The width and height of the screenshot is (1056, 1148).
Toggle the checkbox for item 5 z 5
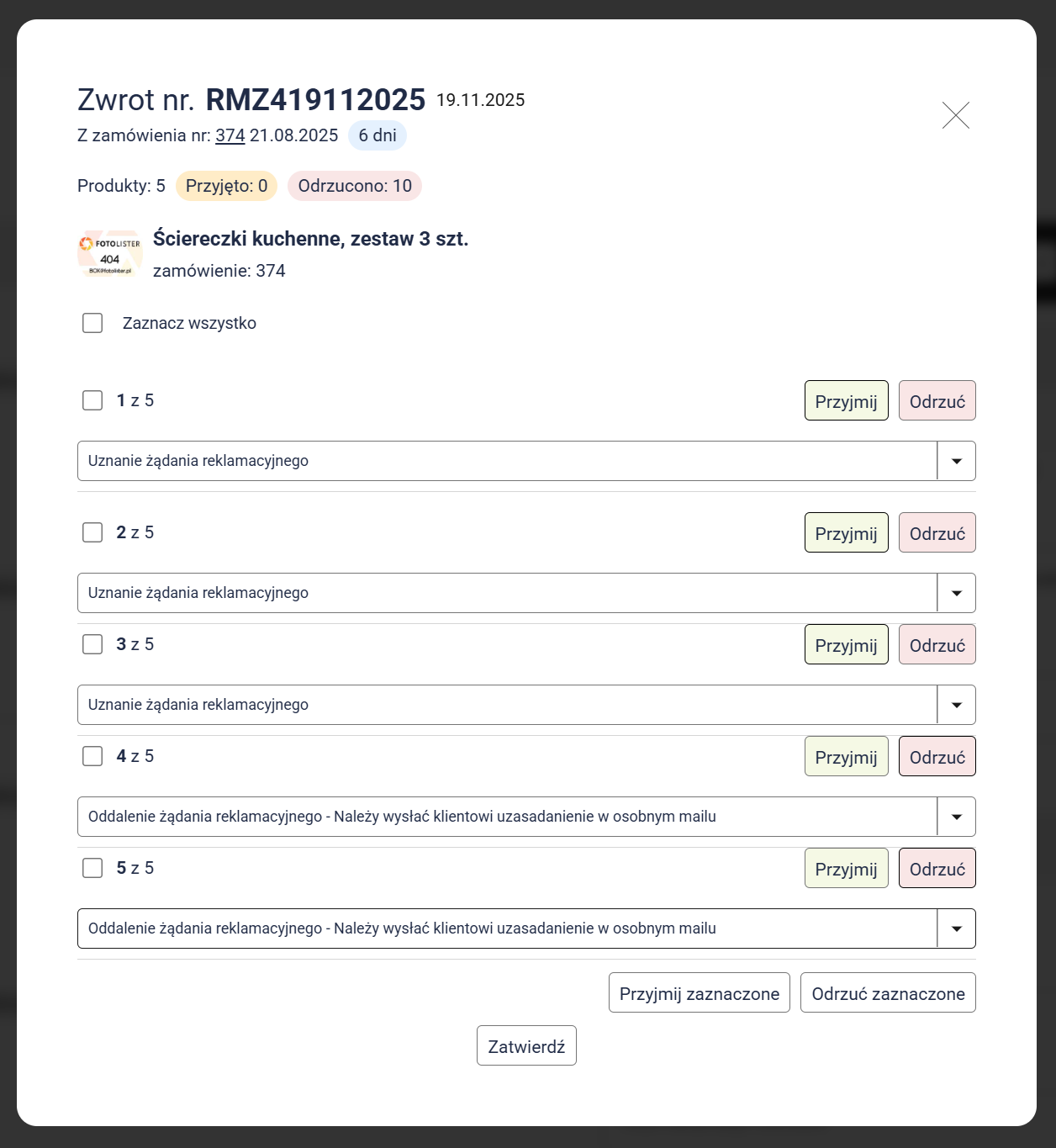[x=92, y=868]
